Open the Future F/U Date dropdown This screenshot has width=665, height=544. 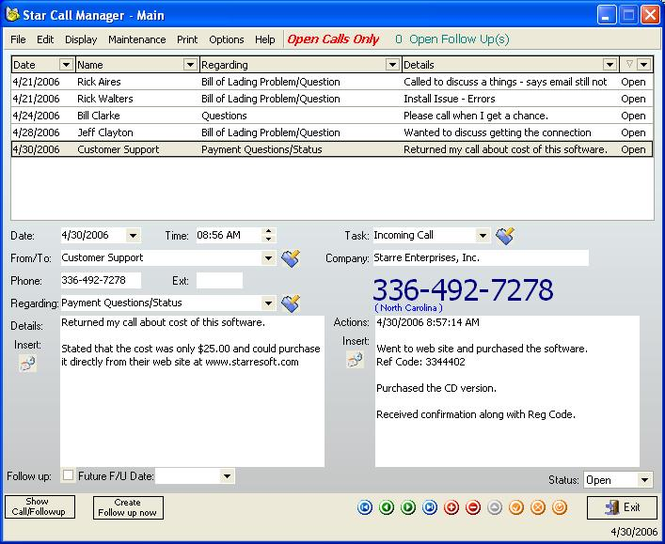click(227, 476)
